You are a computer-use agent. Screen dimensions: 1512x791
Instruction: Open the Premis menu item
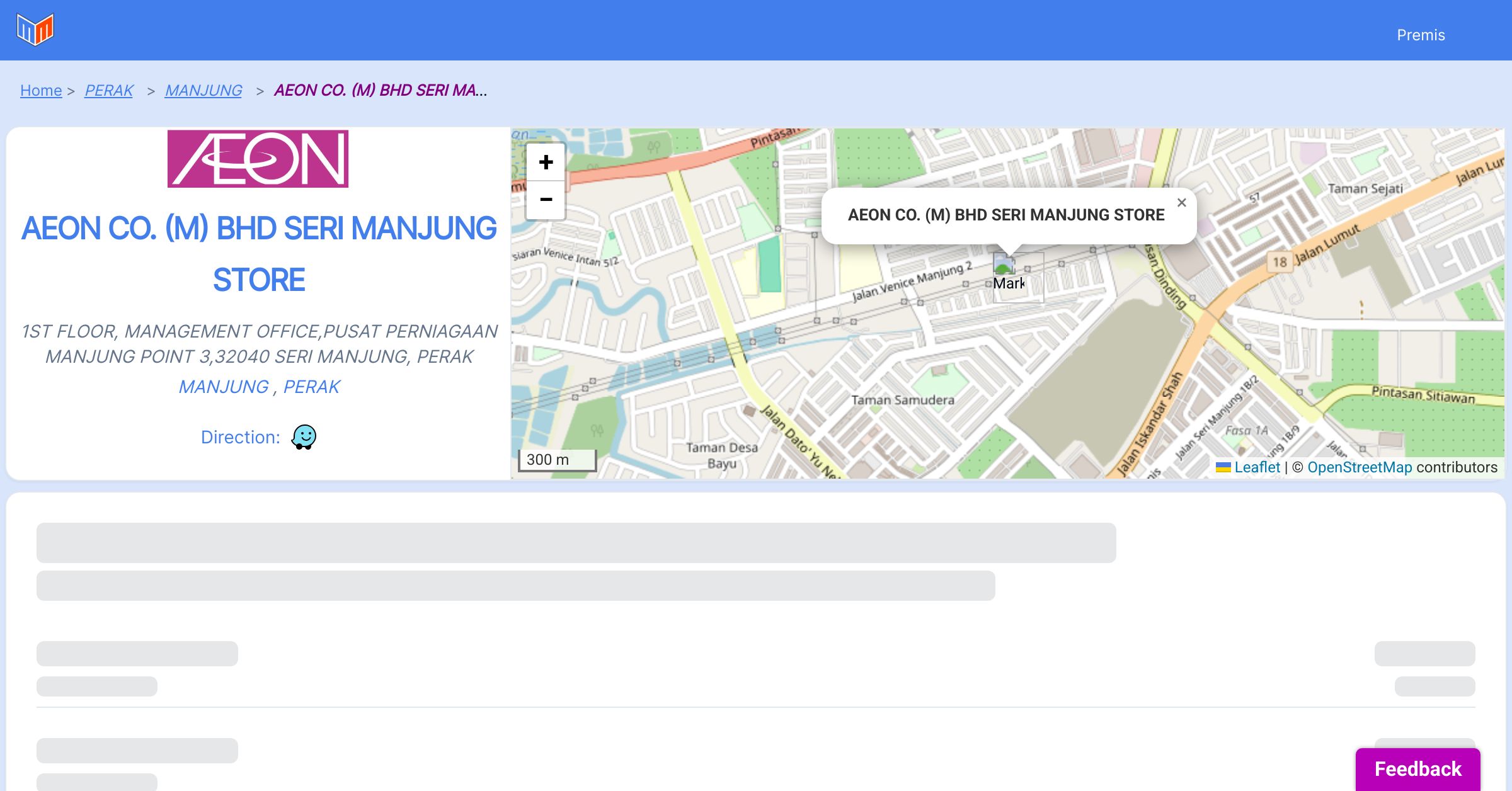[1421, 35]
